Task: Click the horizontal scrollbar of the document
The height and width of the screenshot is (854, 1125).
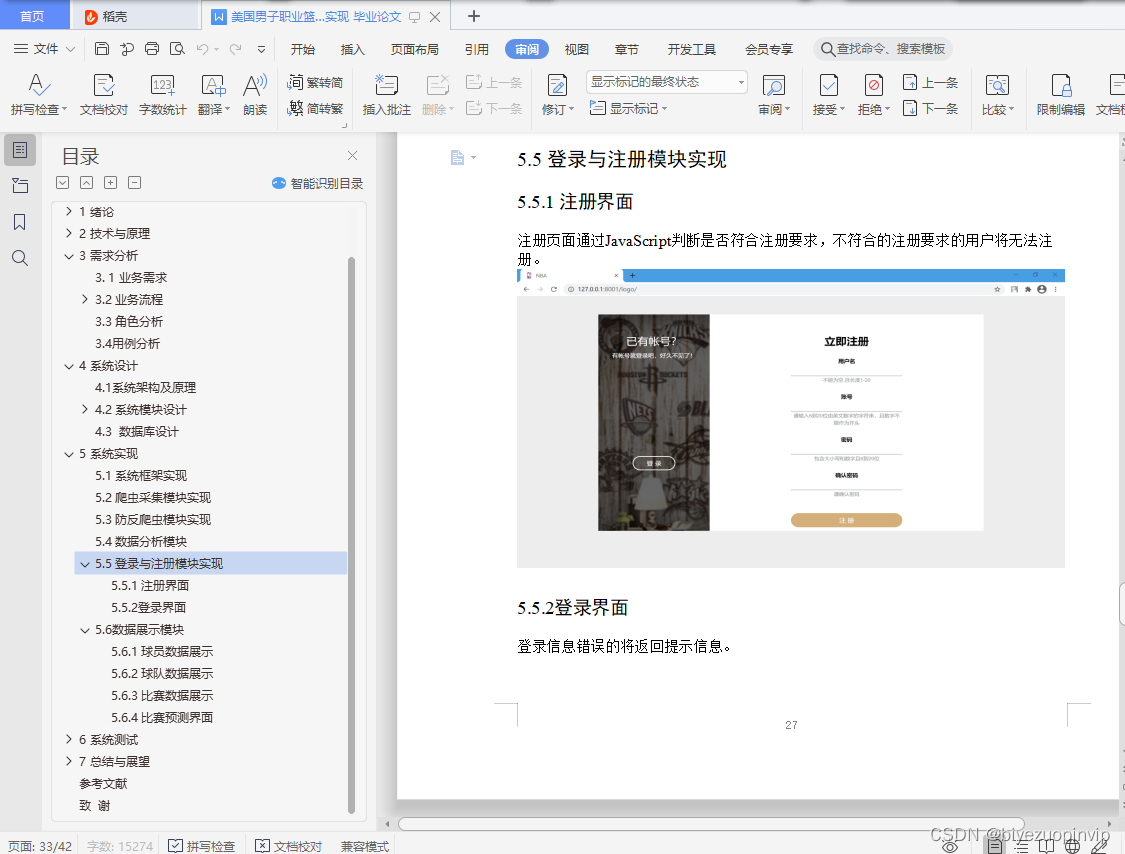Action: point(710,823)
